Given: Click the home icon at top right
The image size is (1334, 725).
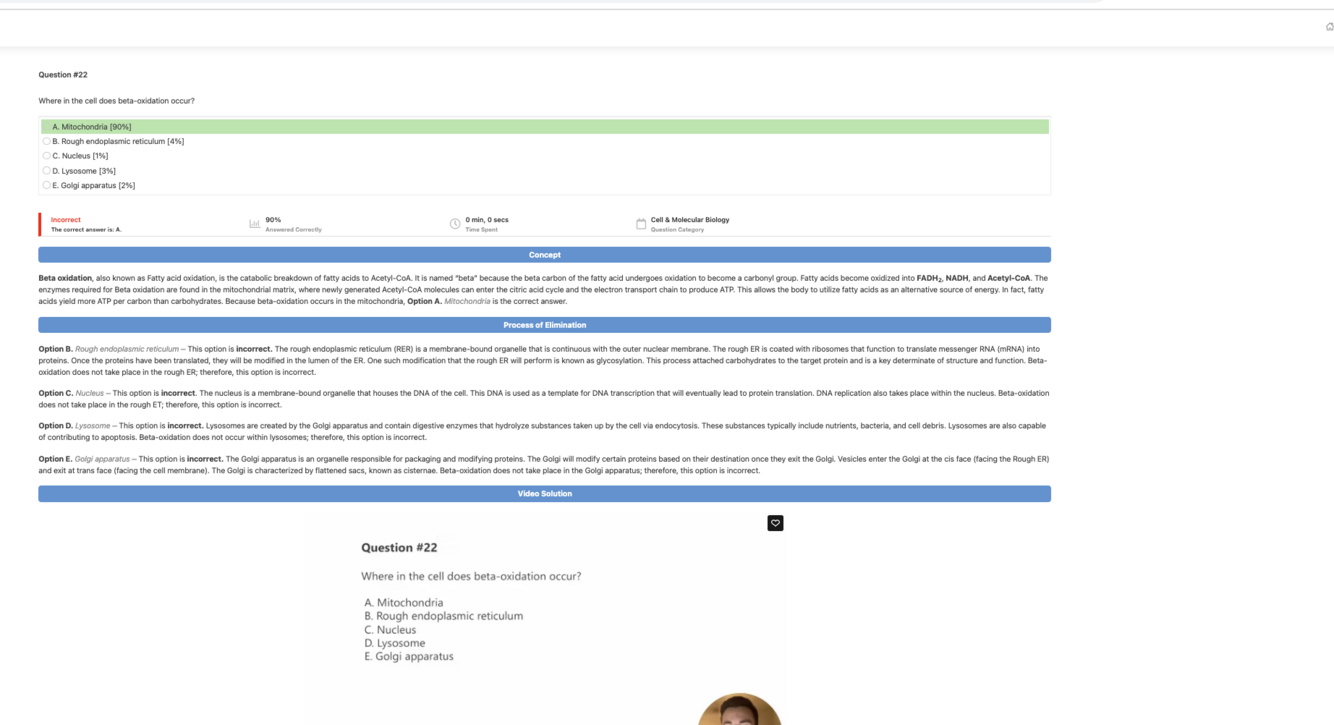Looking at the screenshot, I should (1329, 27).
